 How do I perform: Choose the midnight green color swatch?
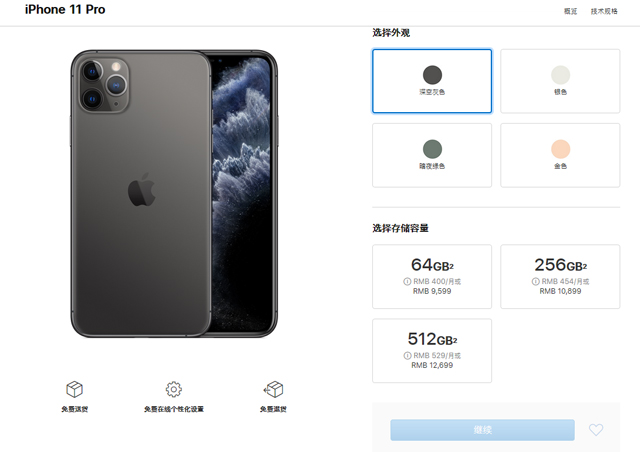(x=432, y=155)
